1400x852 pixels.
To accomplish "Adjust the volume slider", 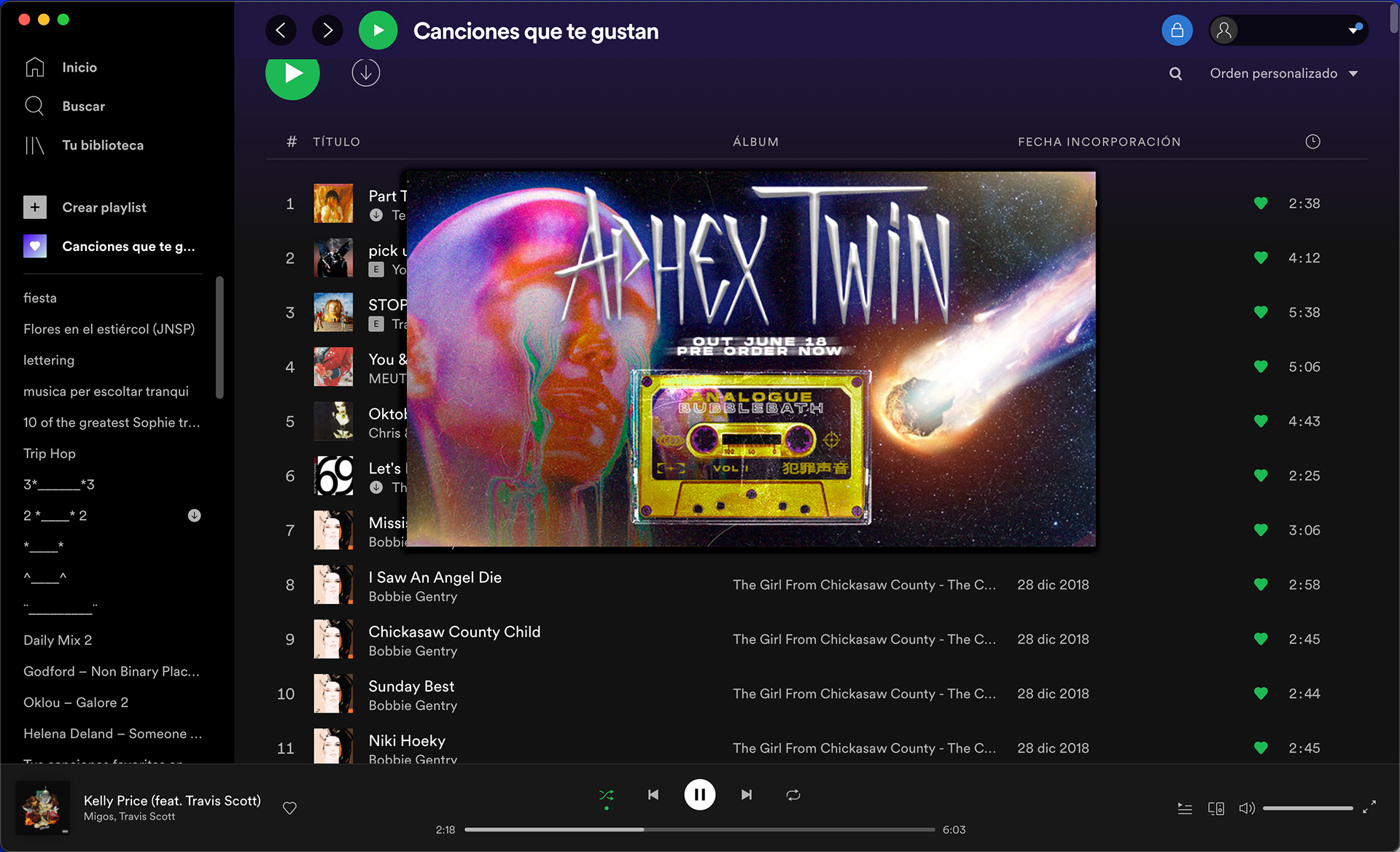I will (1308, 808).
